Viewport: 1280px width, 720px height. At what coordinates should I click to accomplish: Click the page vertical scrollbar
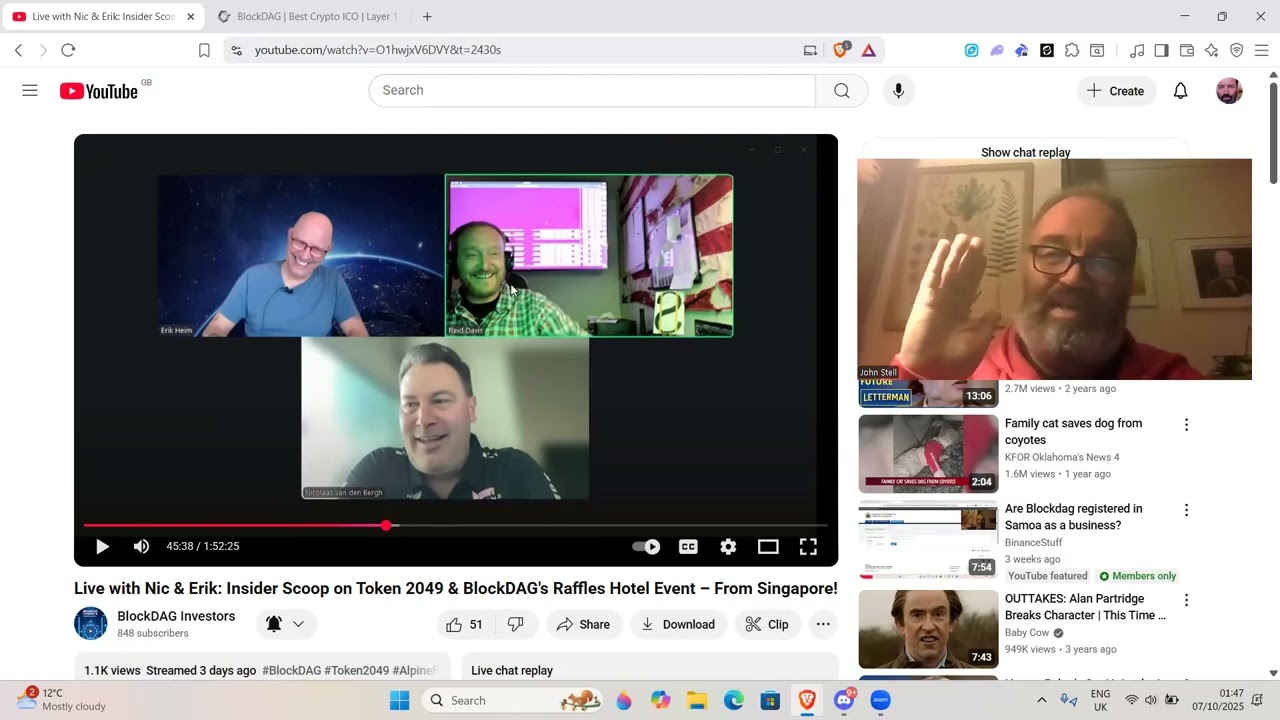tap(1273, 132)
